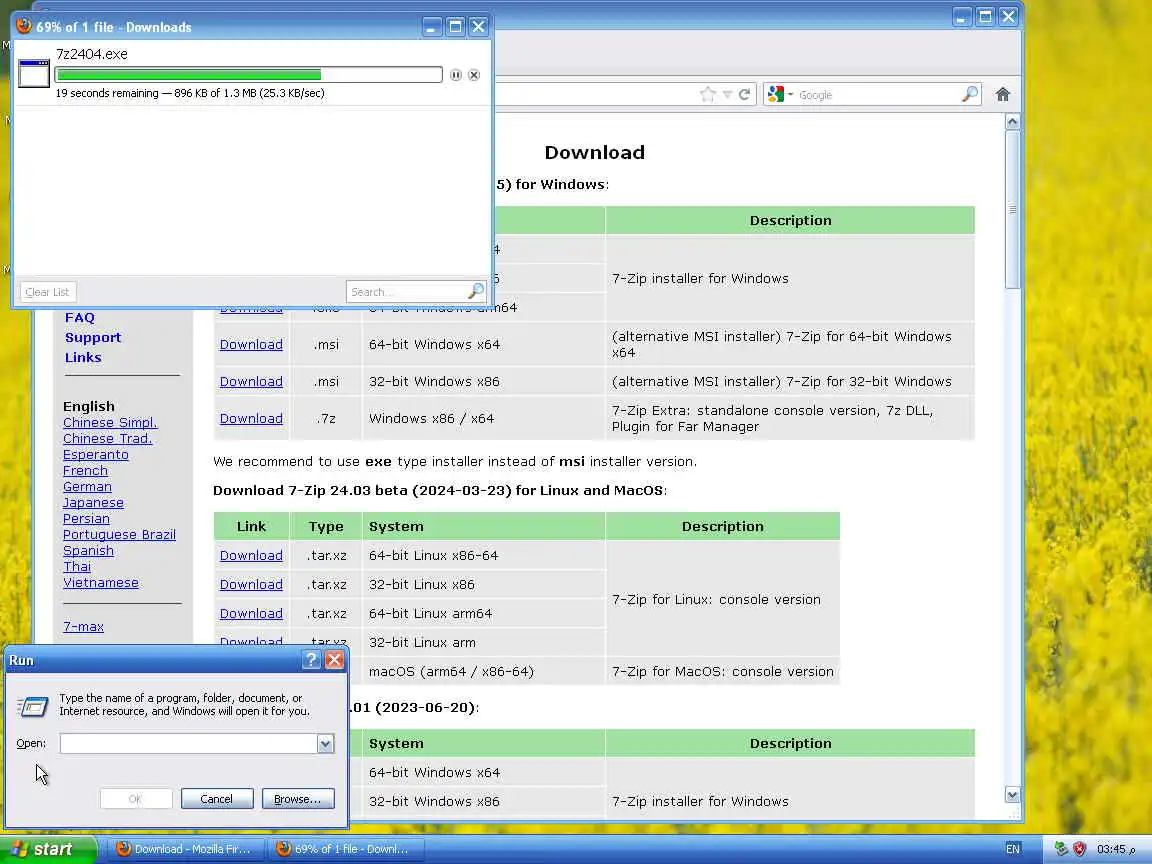Click the 7z2404.exe file icon
The width and height of the screenshot is (1152, 864).
tap(34, 73)
